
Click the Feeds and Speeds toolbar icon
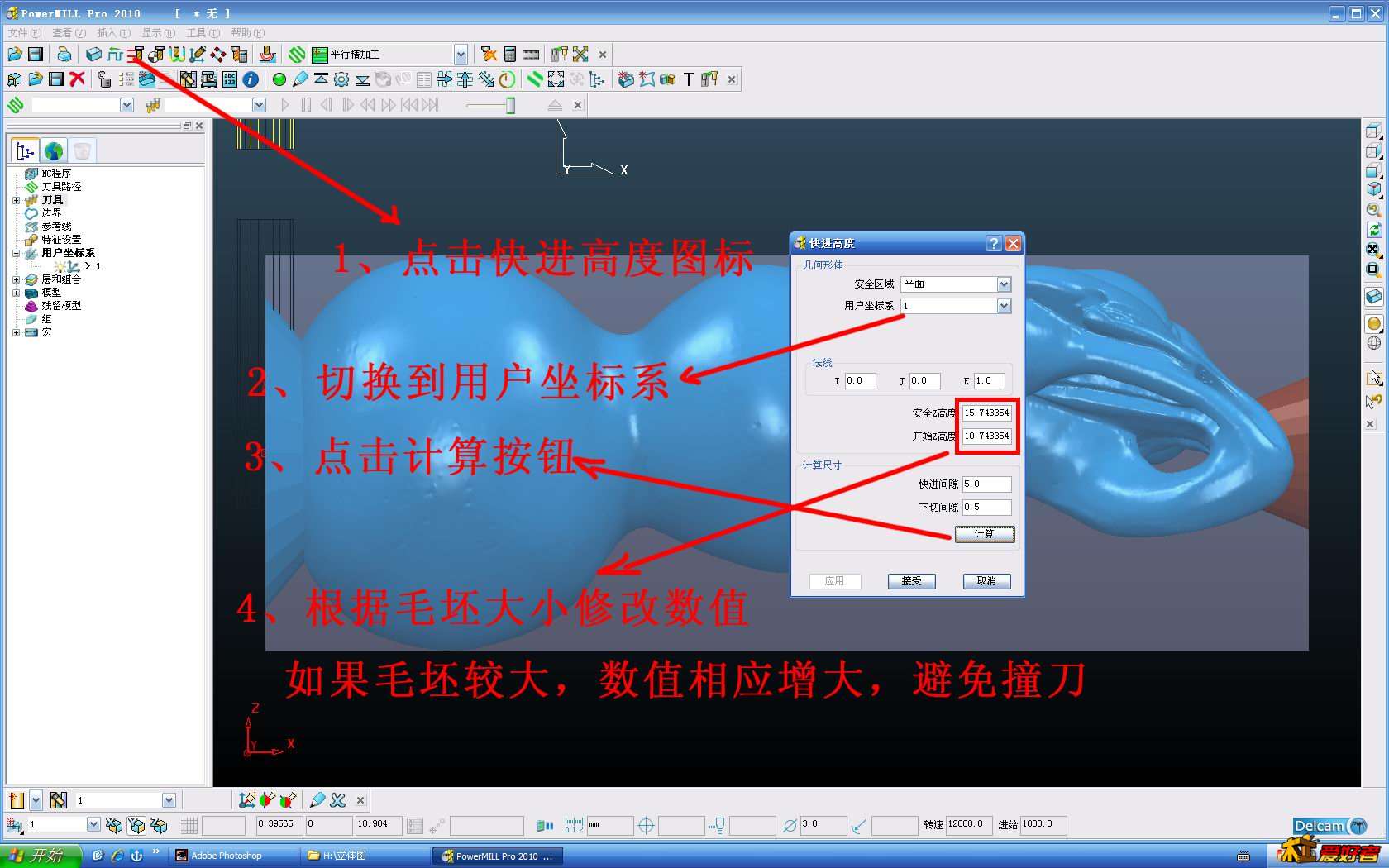(115, 55)
